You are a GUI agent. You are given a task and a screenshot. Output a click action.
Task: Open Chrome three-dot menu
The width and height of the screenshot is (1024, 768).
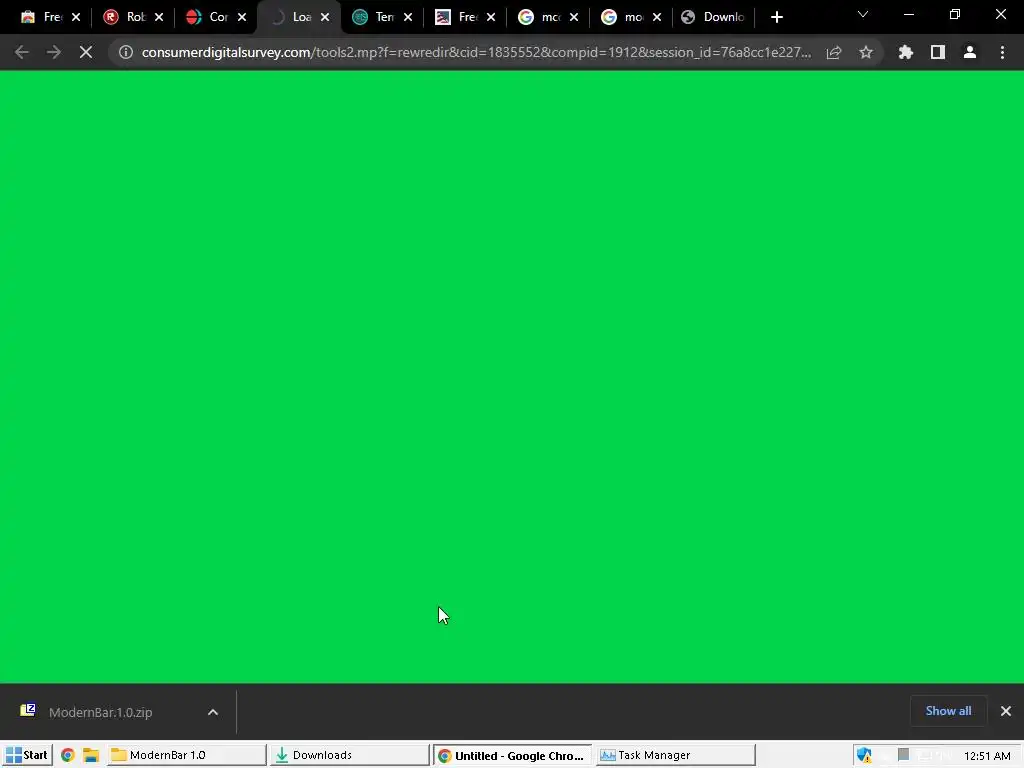pyautogui.click(x=1002, y=52)
